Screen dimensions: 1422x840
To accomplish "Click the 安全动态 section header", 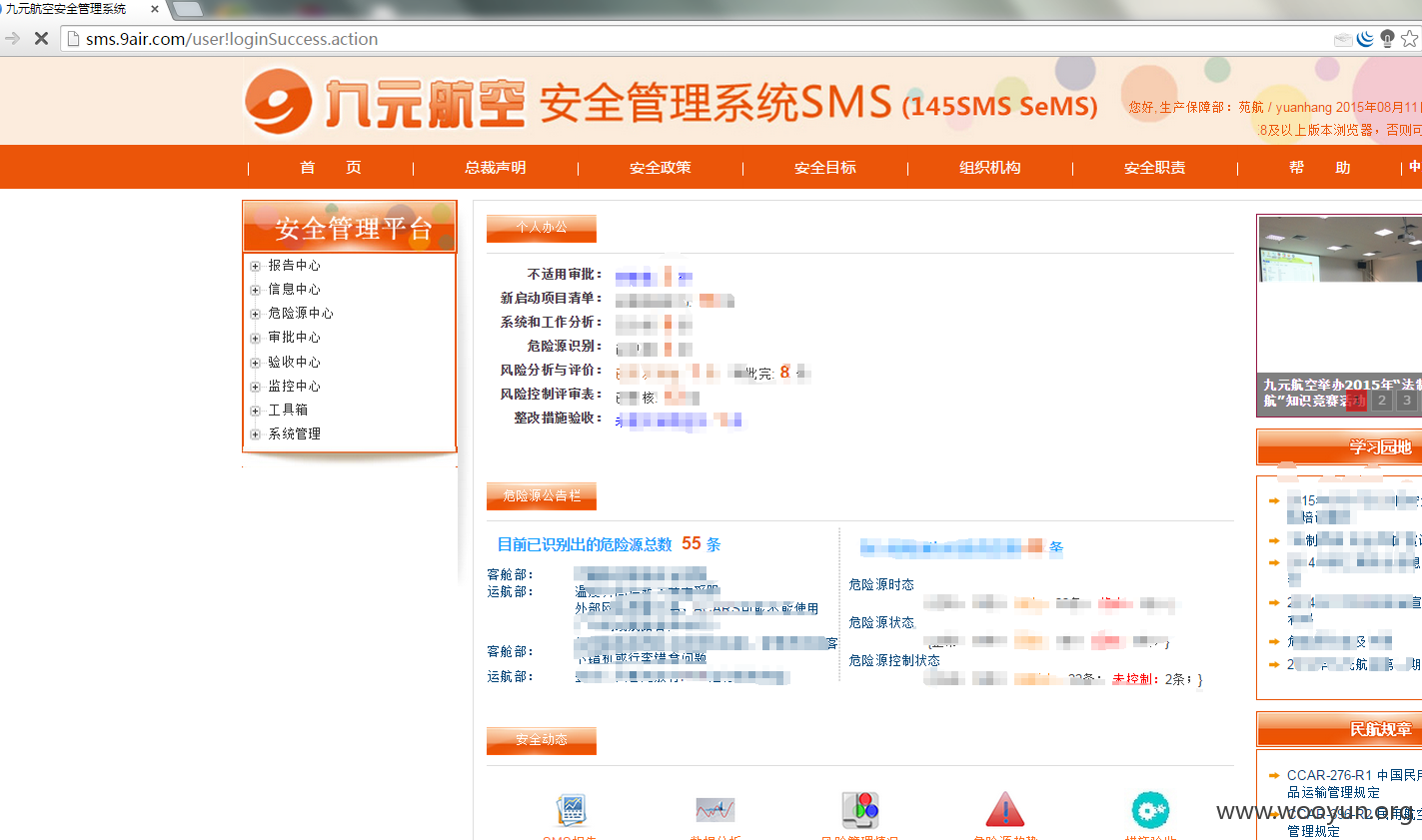I will click(x=542, y=740).
